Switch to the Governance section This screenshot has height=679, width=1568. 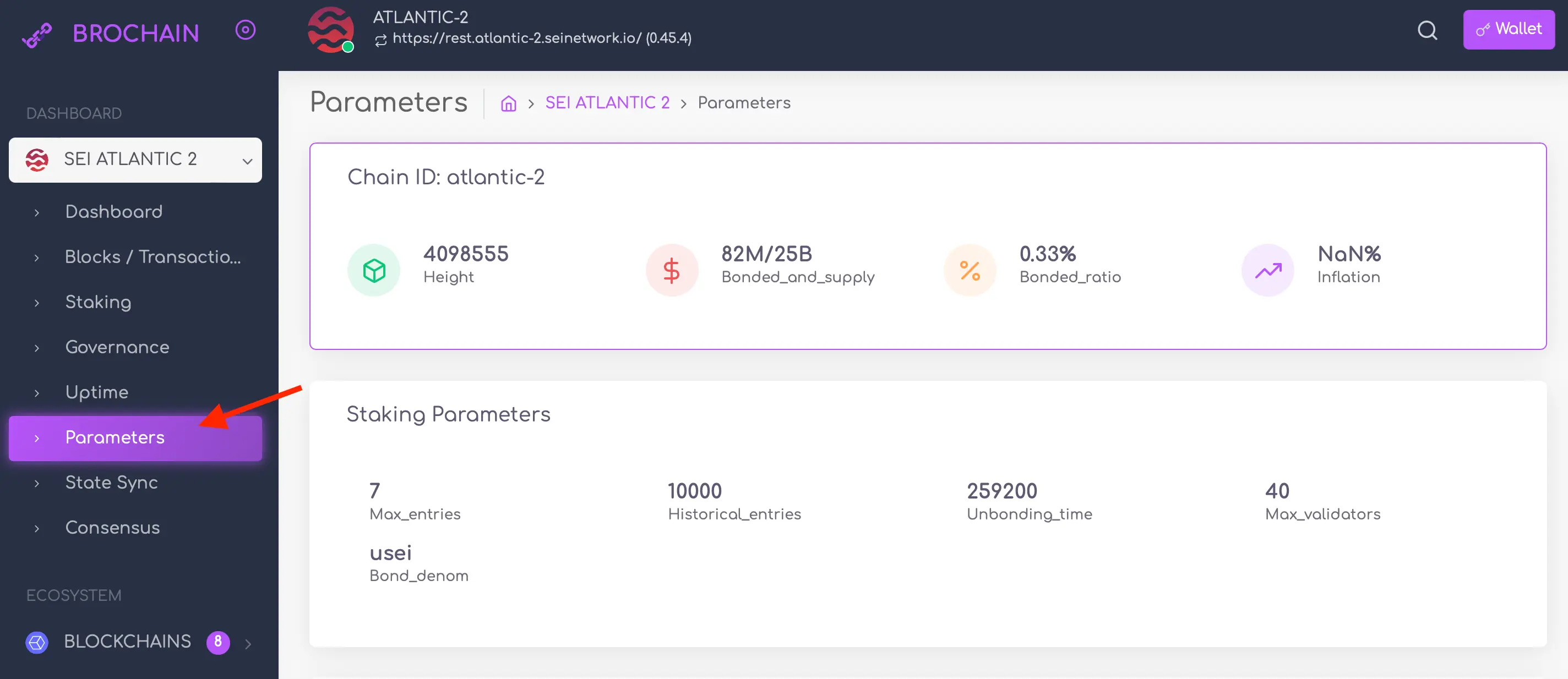(x=117, y=347)
